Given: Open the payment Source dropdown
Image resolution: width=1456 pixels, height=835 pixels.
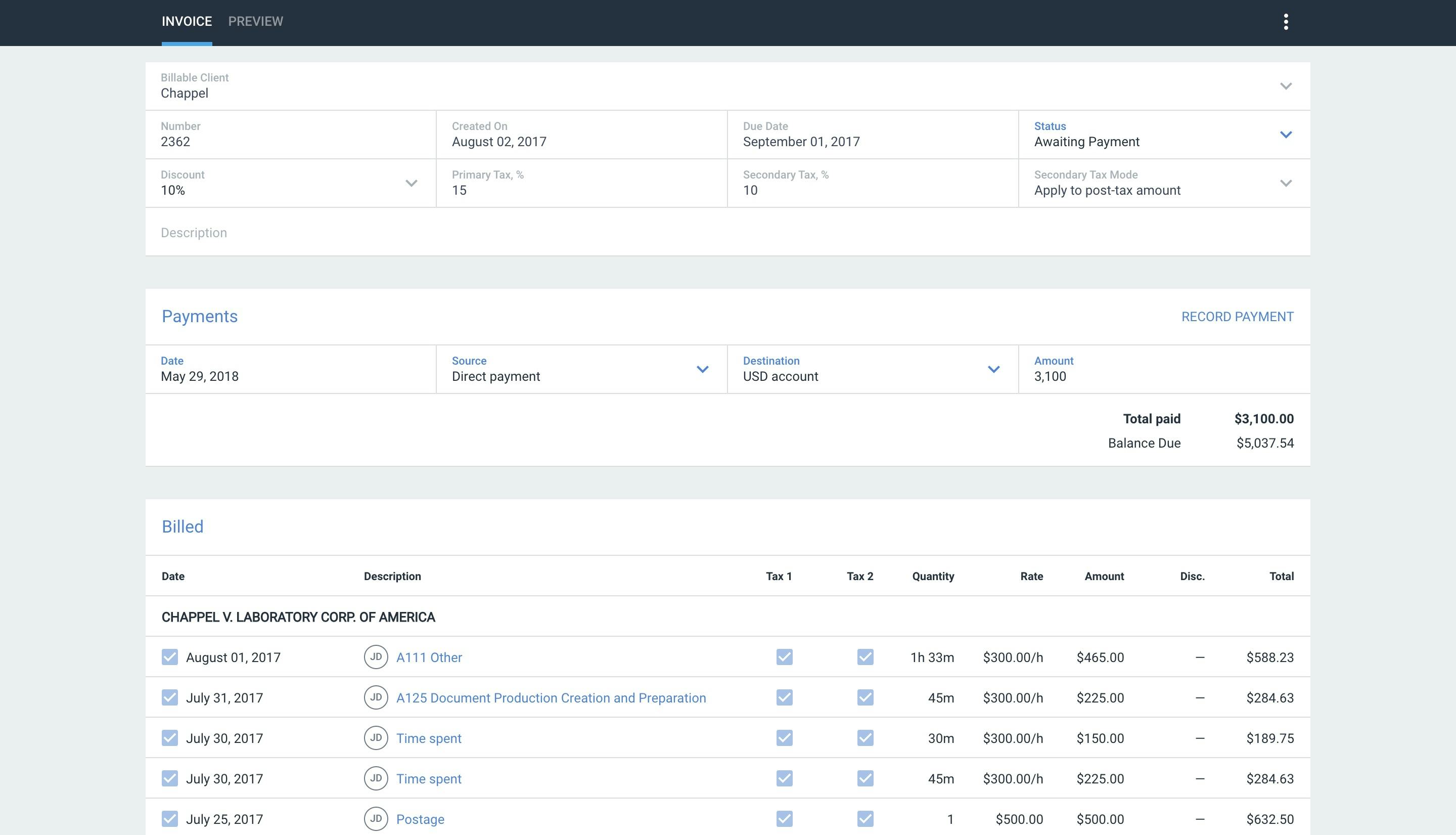Looking at the screenshot, I should pyautogui.click(x=703, y=369).
